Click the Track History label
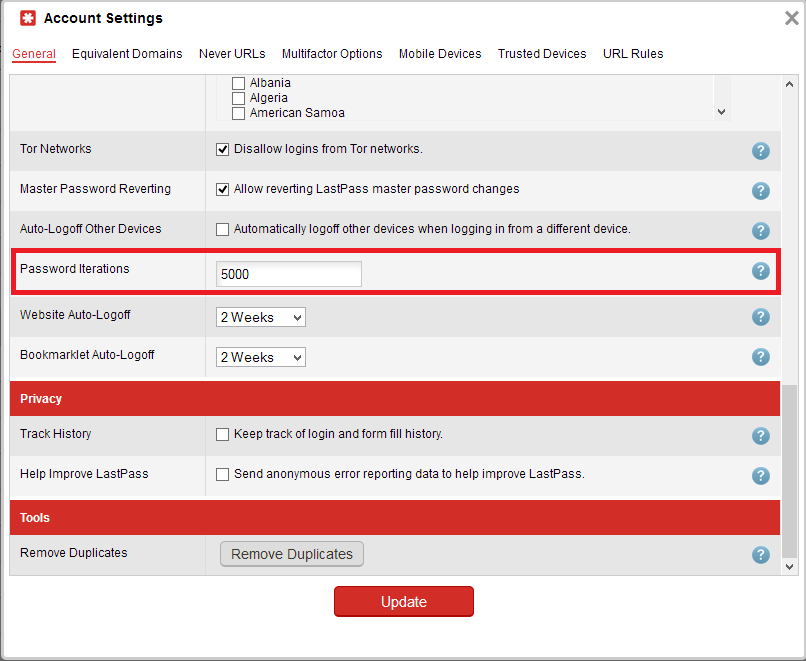The width and height of the screenshot is (806, 661). coord(56,434)
